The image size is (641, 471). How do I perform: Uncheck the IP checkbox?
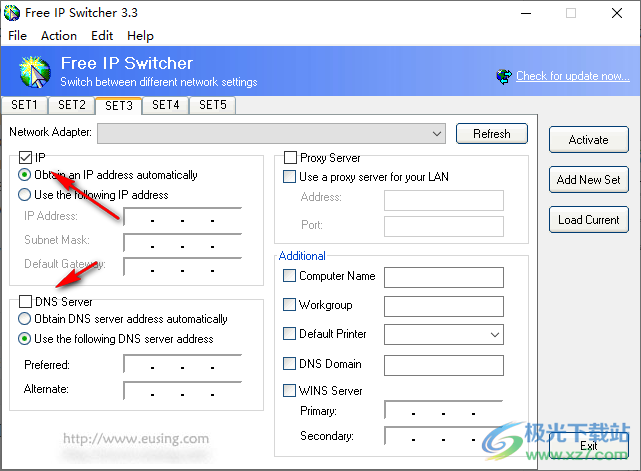pos(25,157)
